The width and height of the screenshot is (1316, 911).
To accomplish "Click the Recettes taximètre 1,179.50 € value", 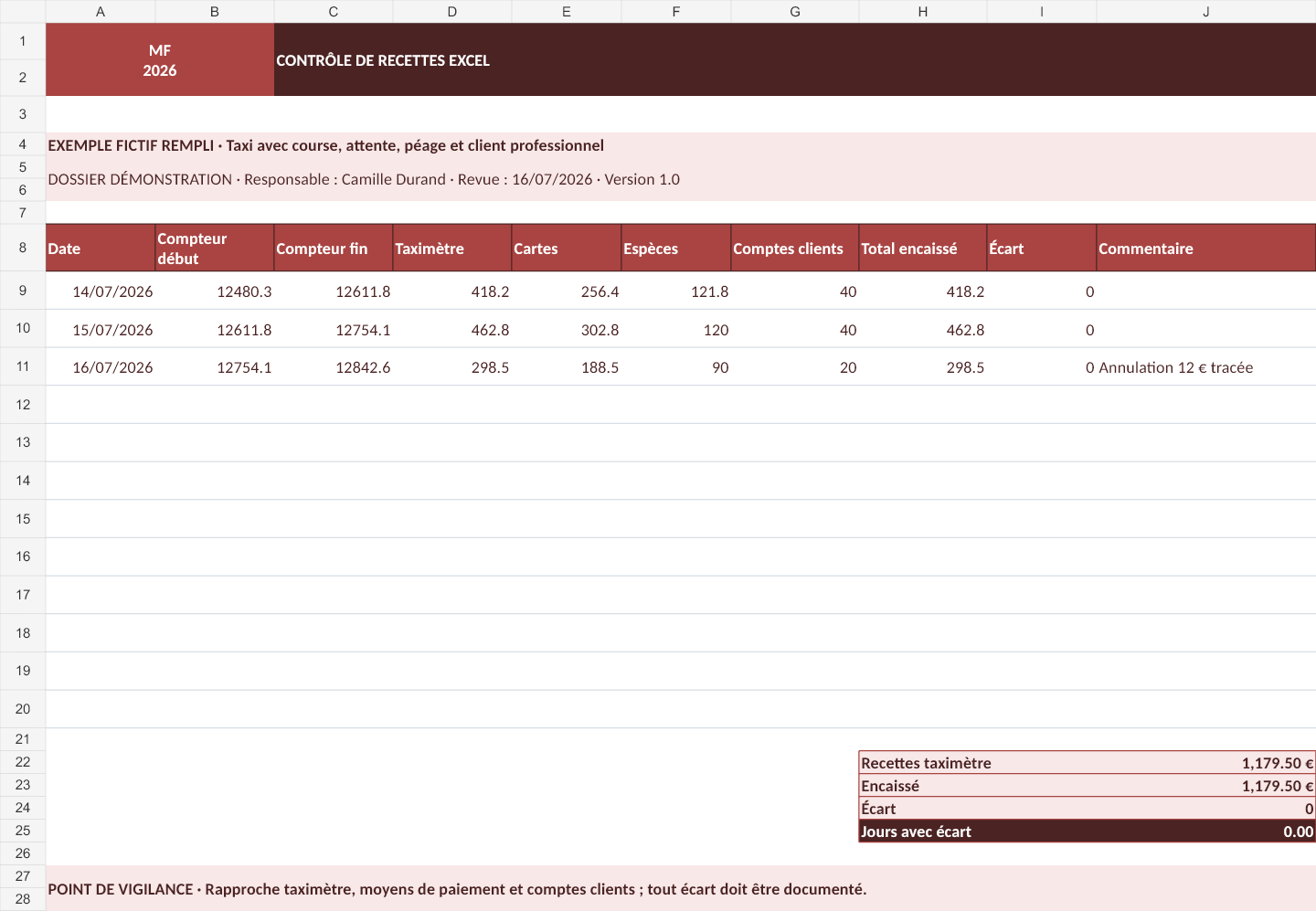I will tap(1278, 763).
